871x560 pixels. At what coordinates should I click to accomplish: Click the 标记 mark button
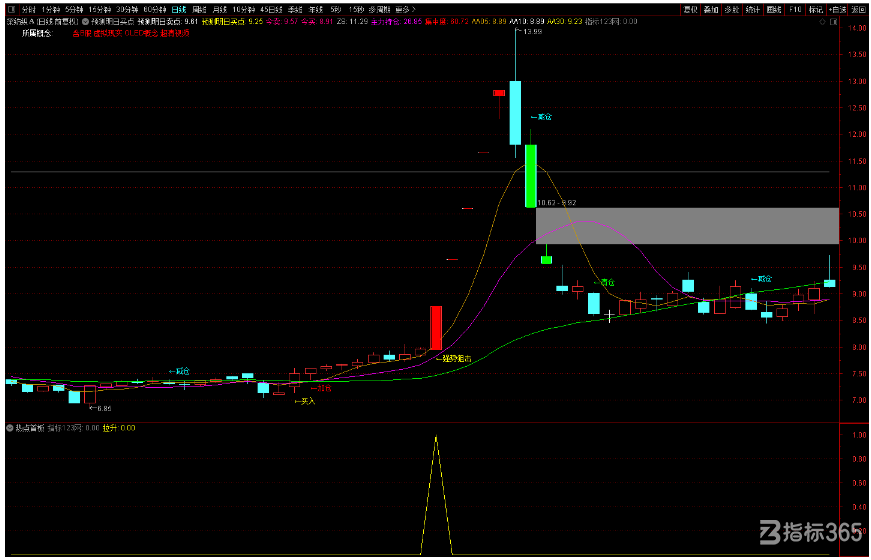815,9
